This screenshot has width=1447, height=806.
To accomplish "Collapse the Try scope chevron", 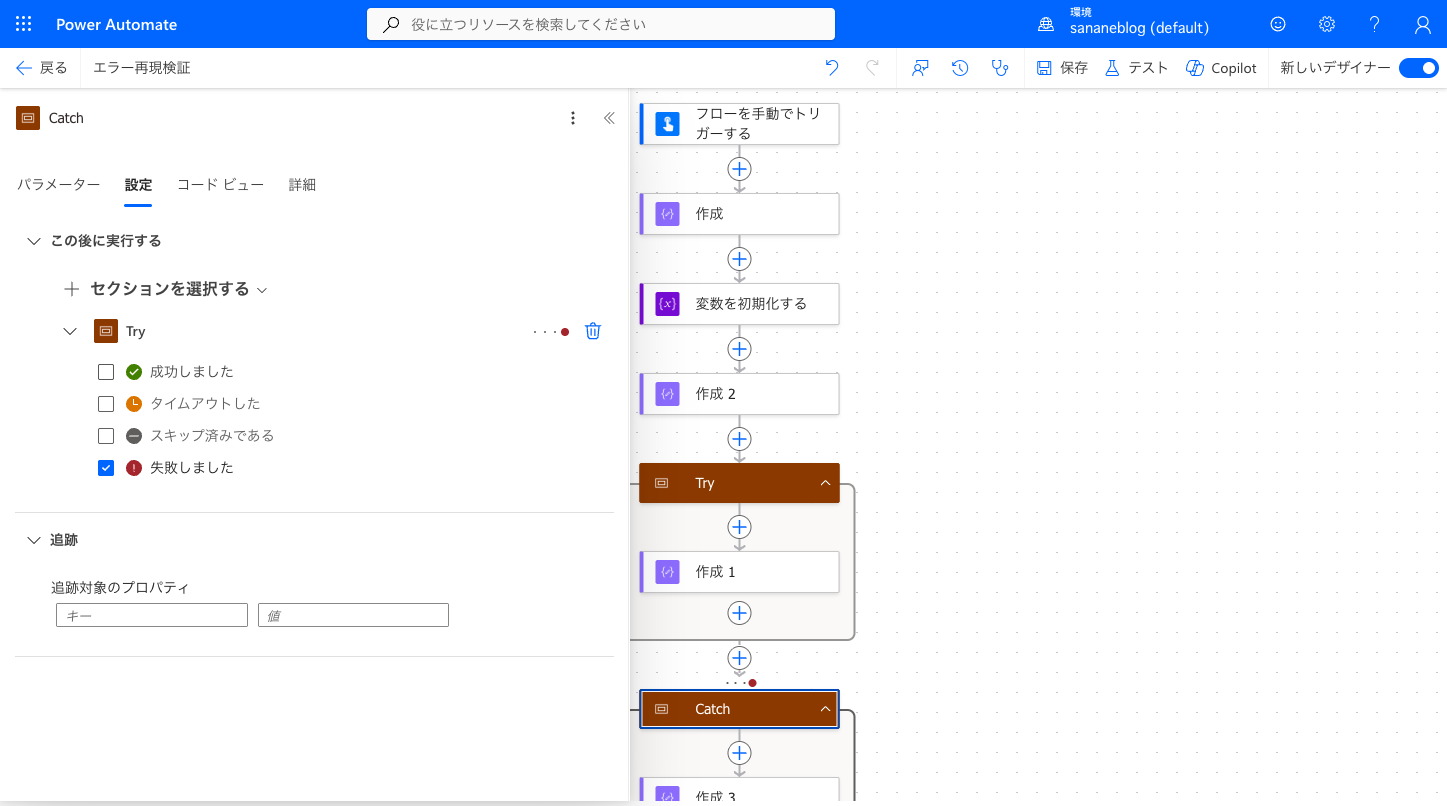I will coord(825,483).
